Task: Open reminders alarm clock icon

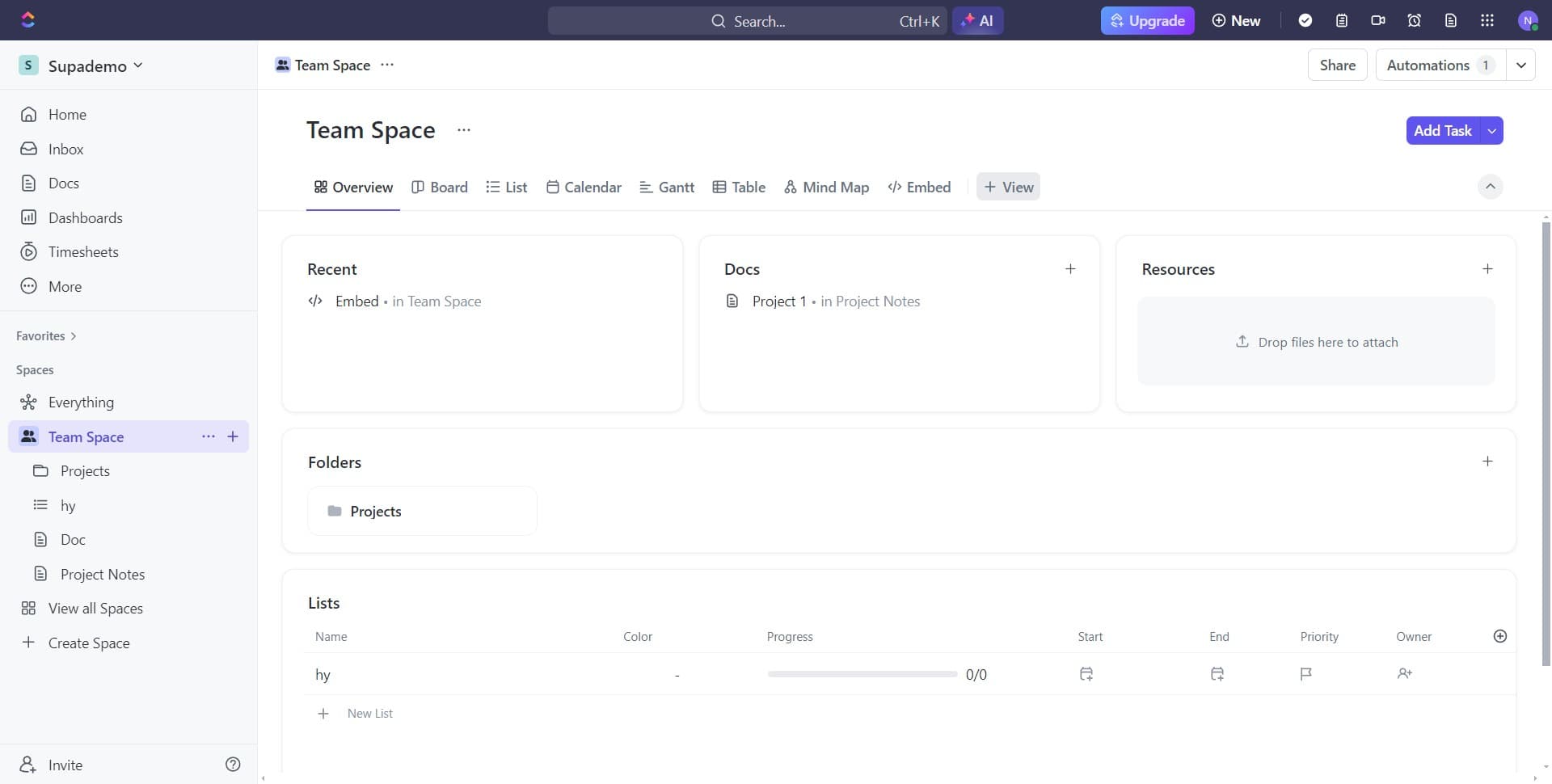Action: [1414, 20]
